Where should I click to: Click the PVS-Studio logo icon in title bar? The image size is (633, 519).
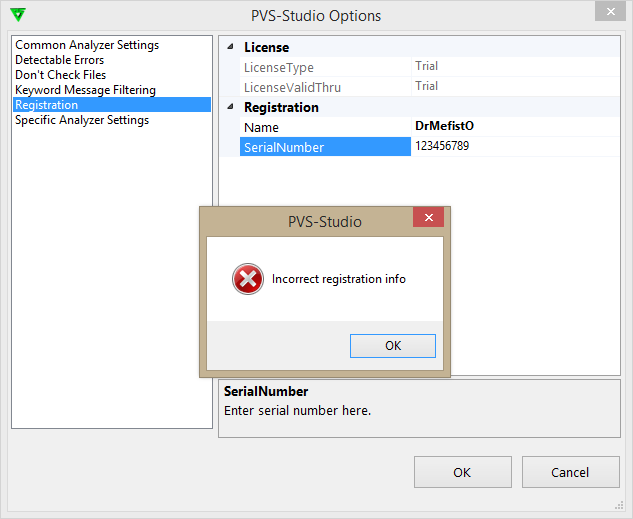click(x=17, y=15)
